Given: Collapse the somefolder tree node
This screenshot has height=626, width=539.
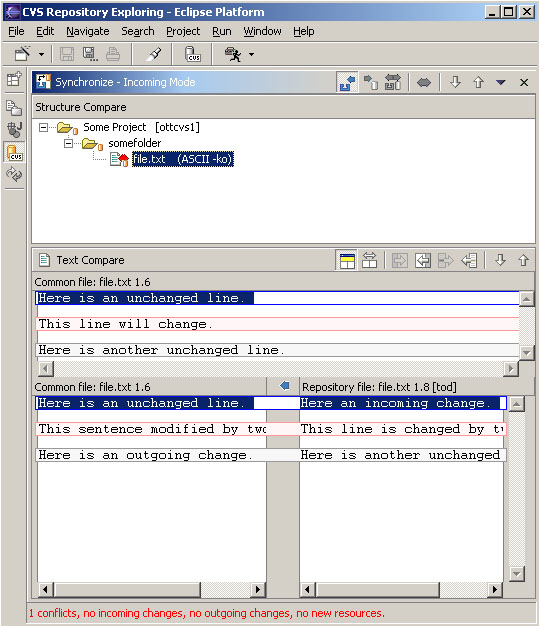Looking at the screenshot, I should (69, 143).
